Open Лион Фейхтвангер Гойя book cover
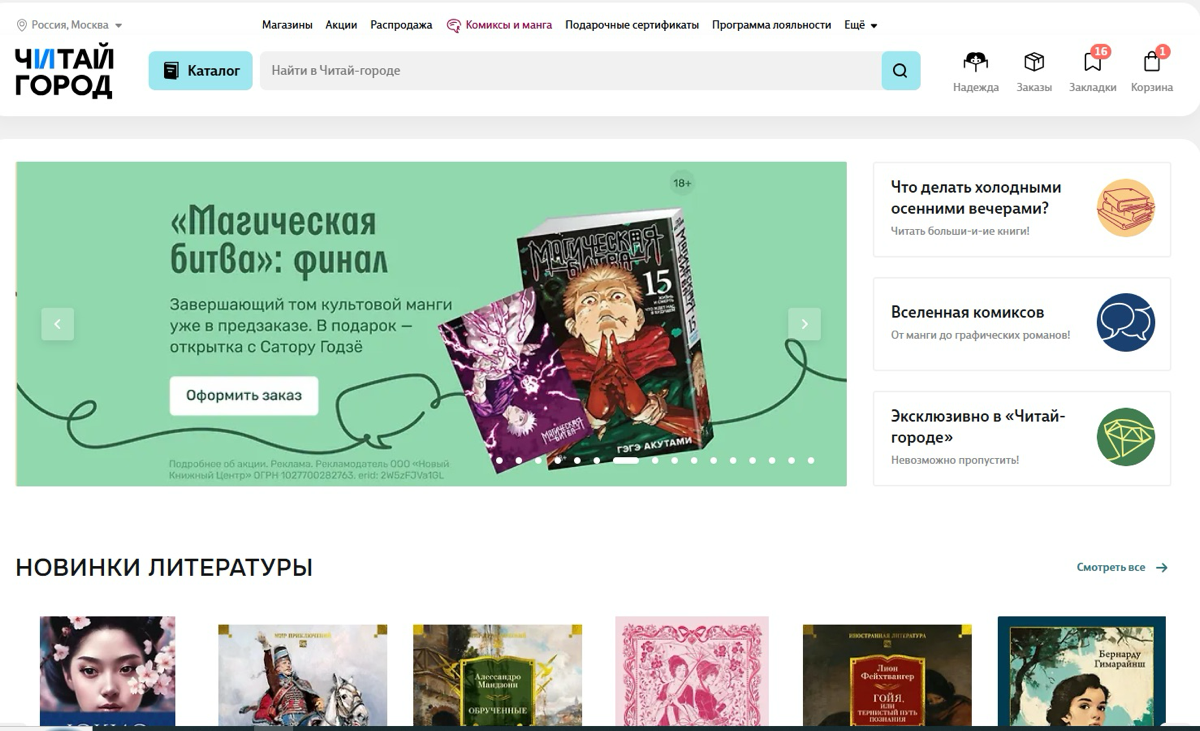This screenshot has height=731, width=1200. tap(887, 676)
